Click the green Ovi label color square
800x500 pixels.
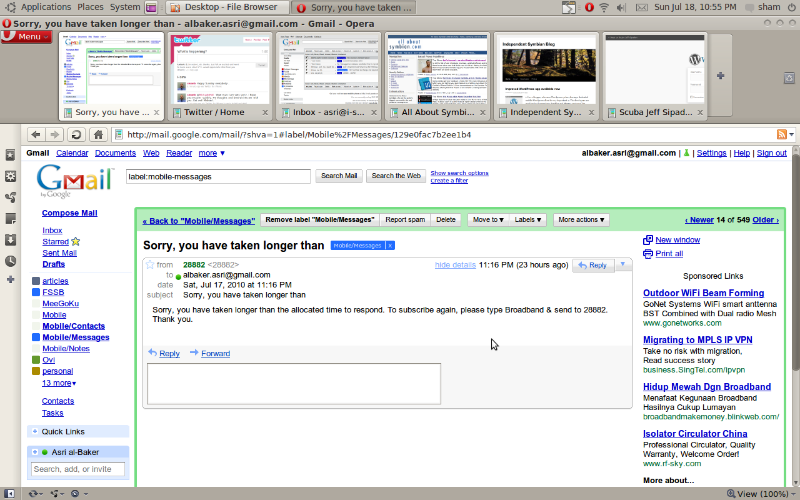36,360
